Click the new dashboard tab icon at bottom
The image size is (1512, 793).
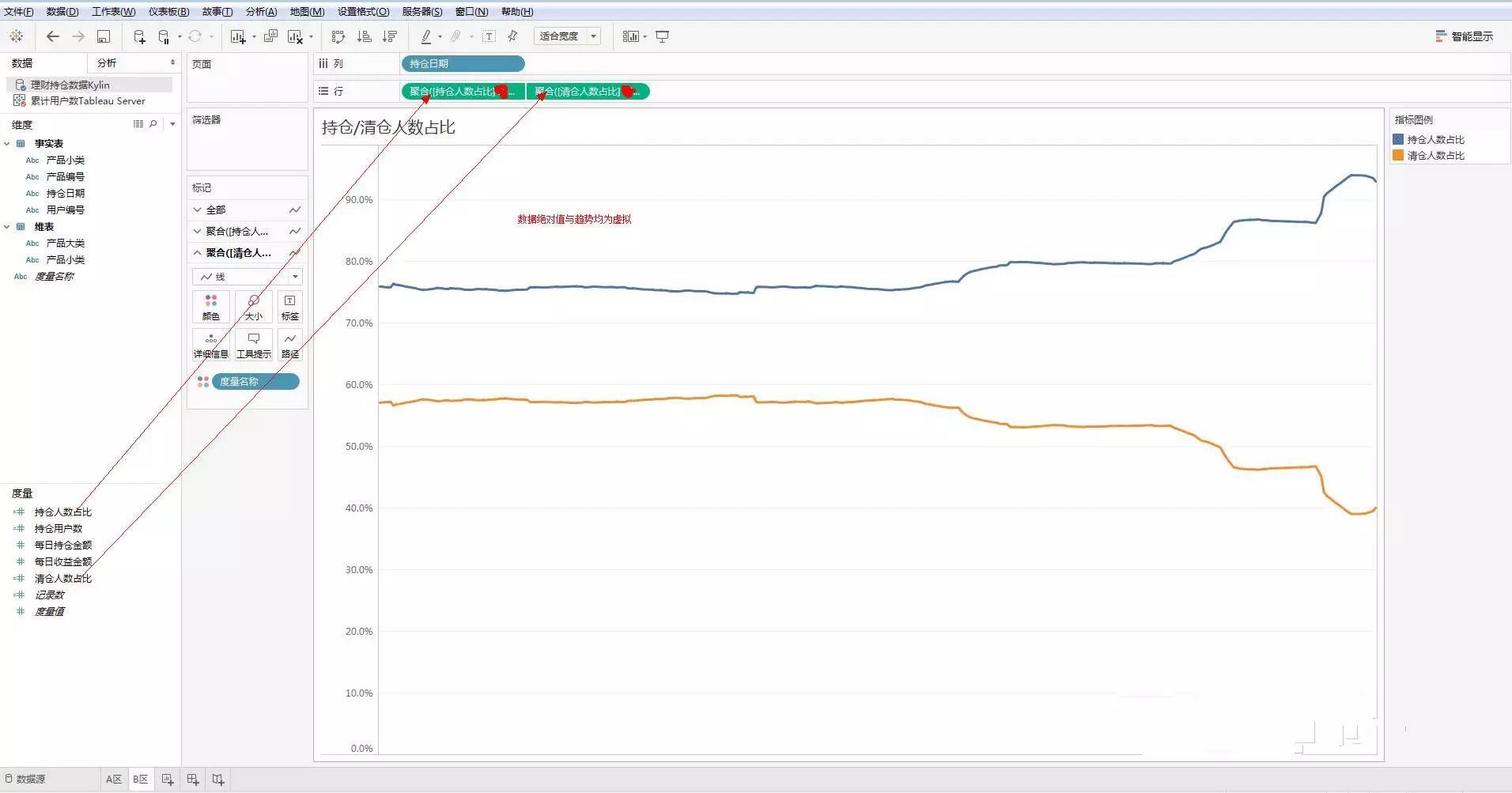pos(193,780)
